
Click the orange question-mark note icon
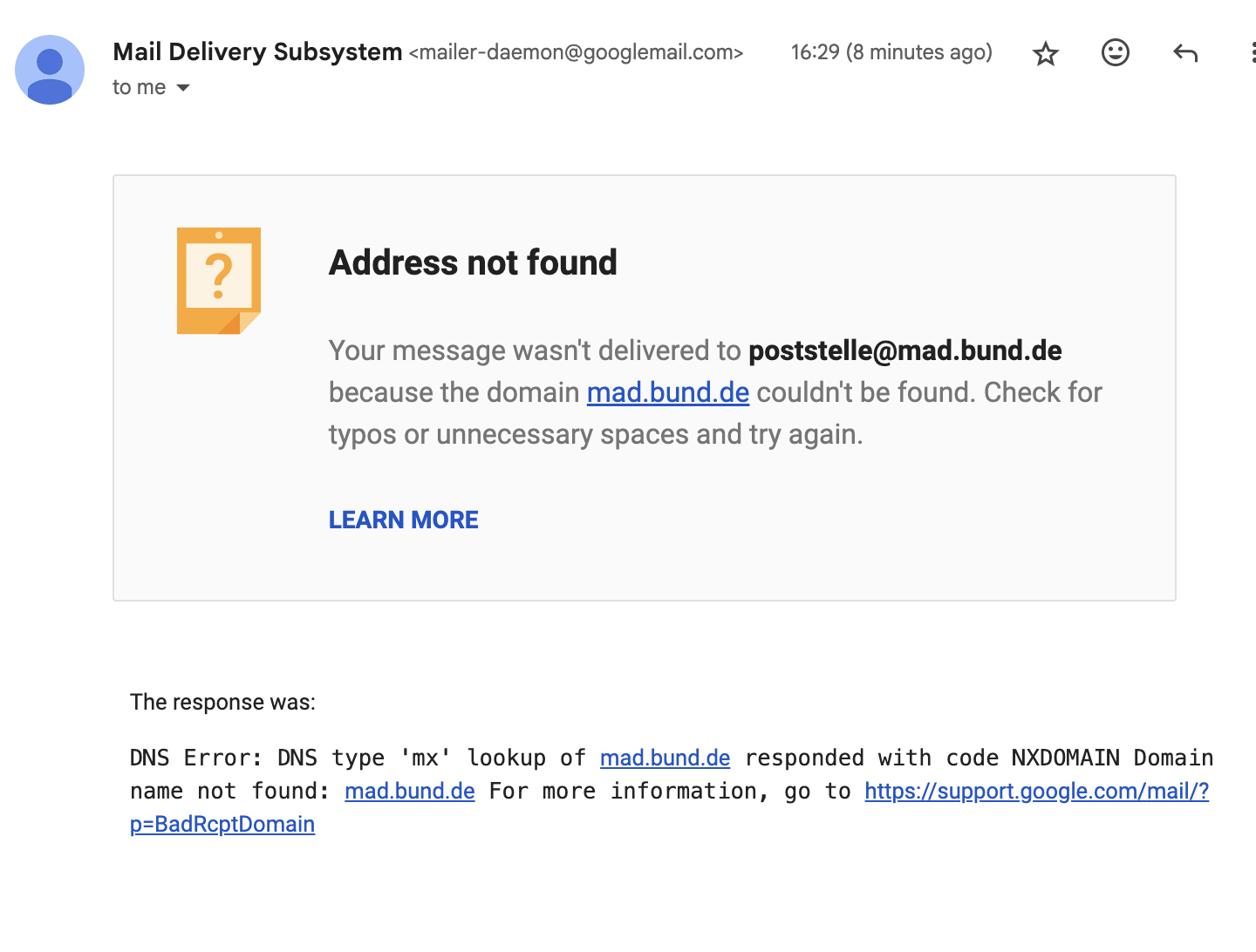[219, 281]
